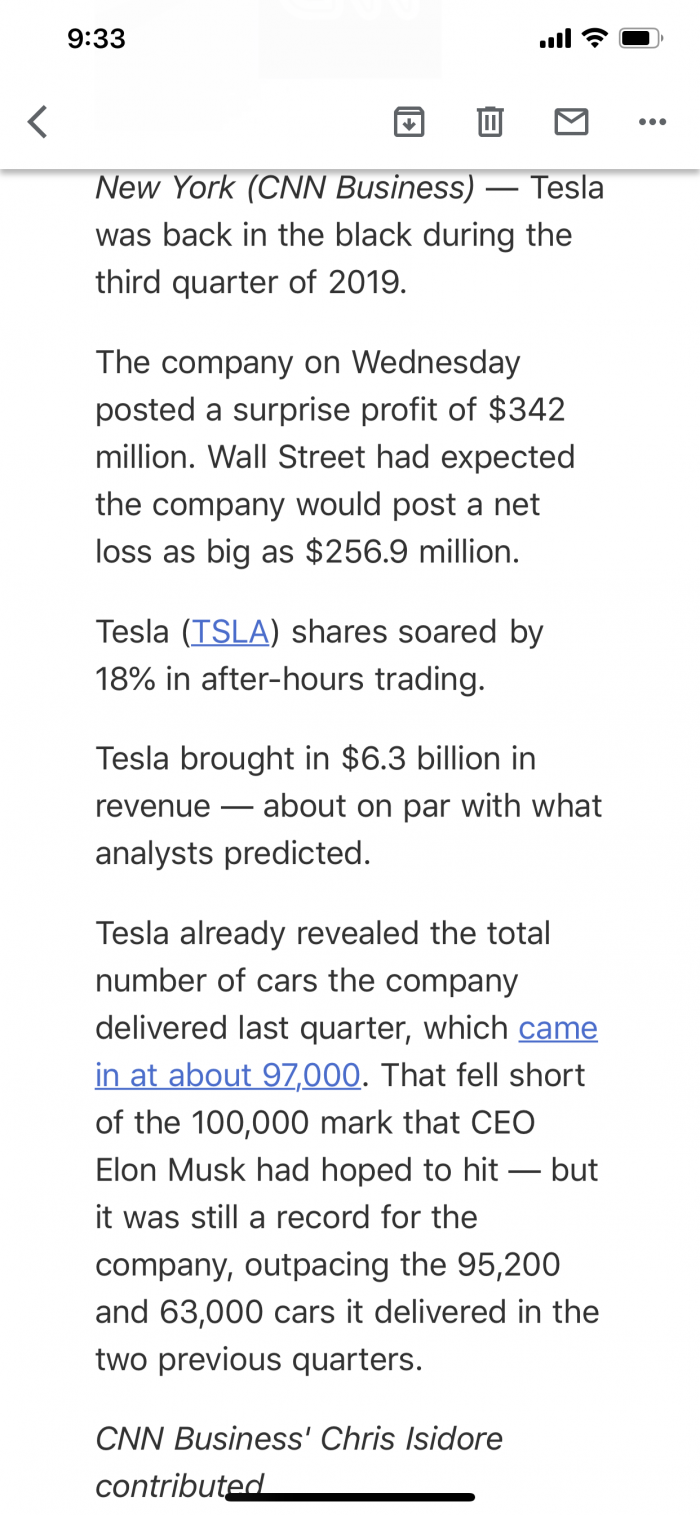The height and width of the screenshot is (1515, 700).
Task: Tap the 9:33 clock in status bar
Action: pyautogui.click(x=97, y=39)
